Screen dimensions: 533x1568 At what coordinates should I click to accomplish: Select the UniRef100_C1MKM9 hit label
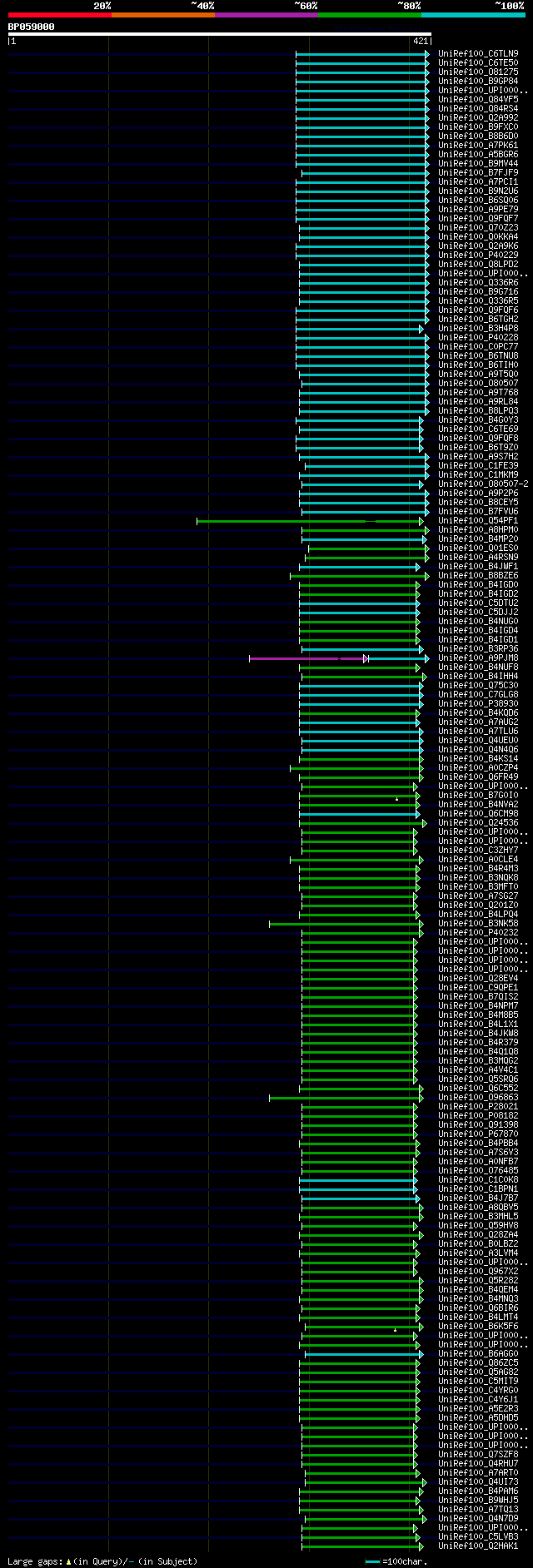point(478,474)
